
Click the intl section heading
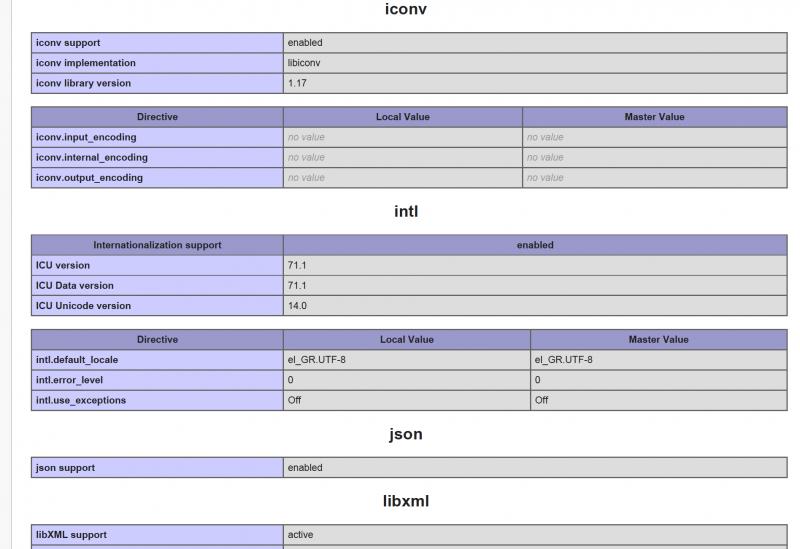point(406,211)
